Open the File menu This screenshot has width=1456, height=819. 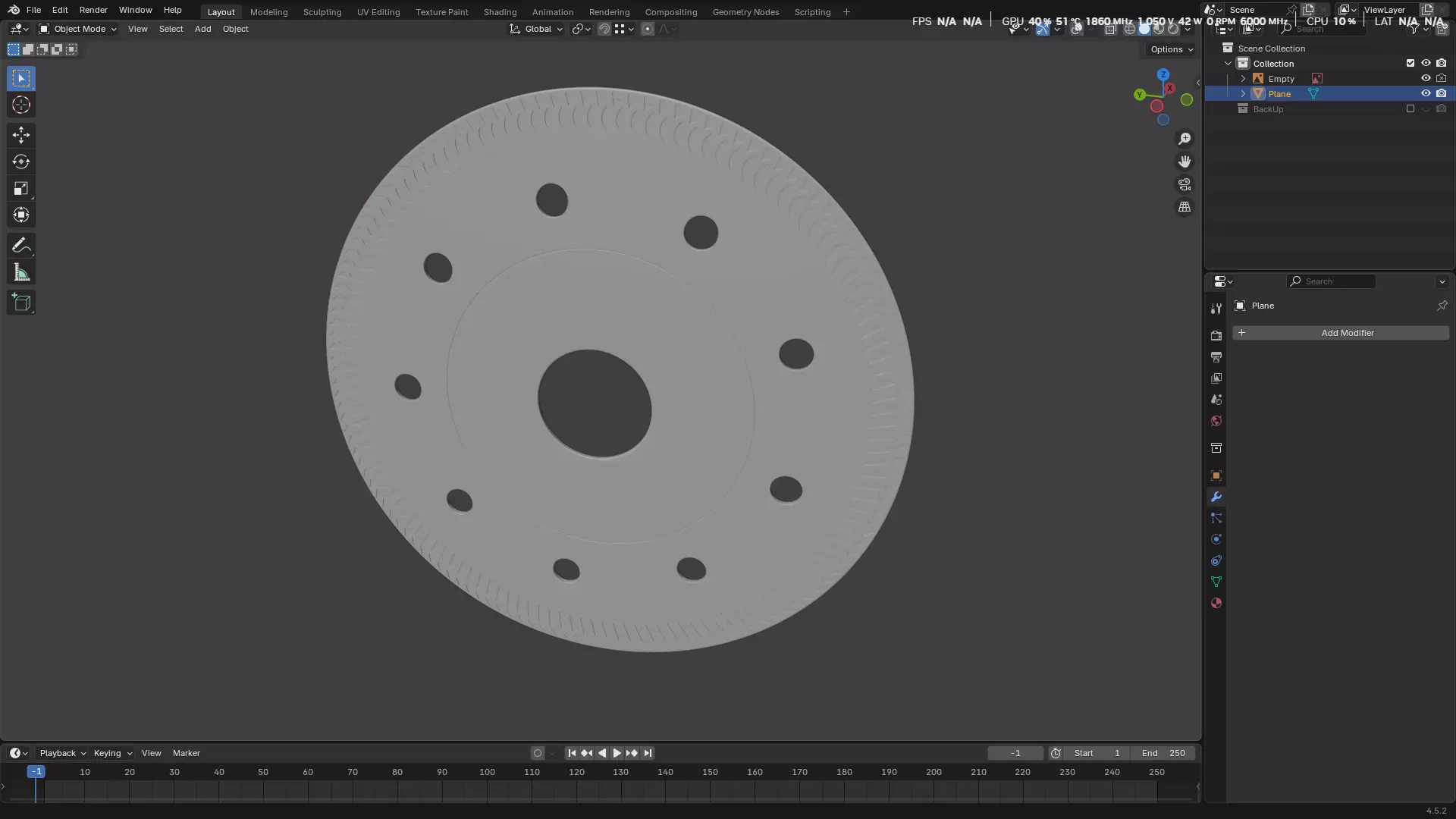point(33,10)
